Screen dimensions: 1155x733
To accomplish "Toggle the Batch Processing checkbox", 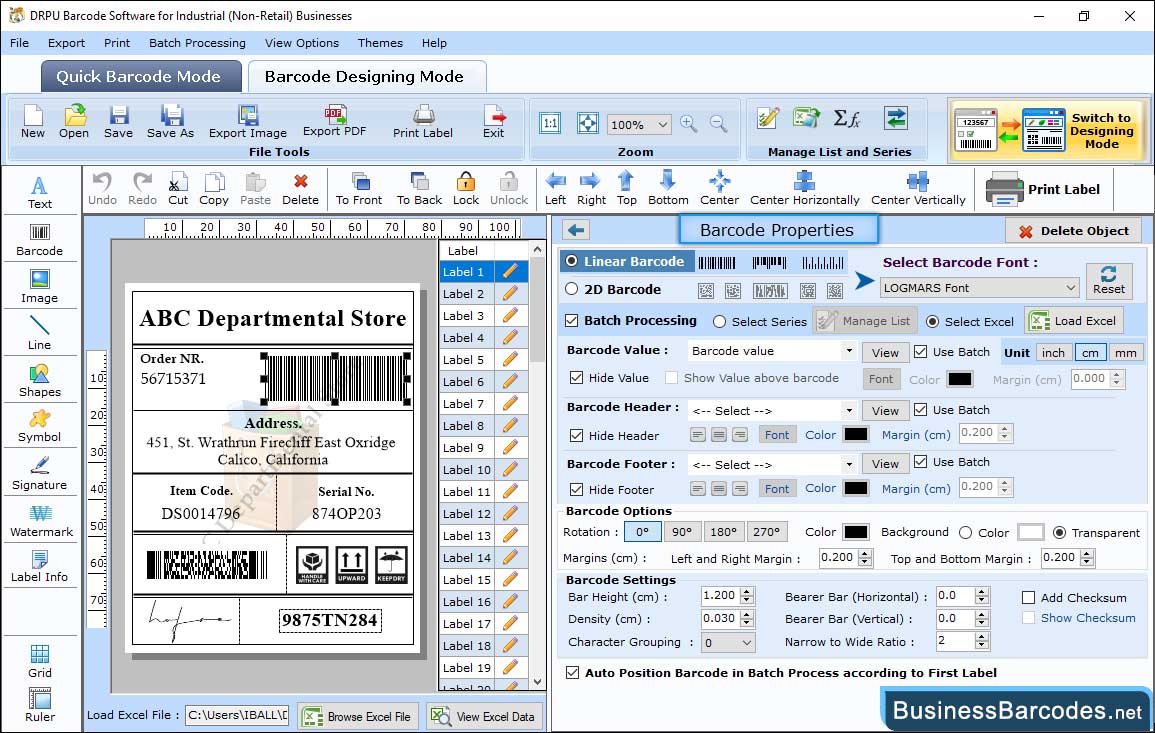I will [x=572, y=320].
